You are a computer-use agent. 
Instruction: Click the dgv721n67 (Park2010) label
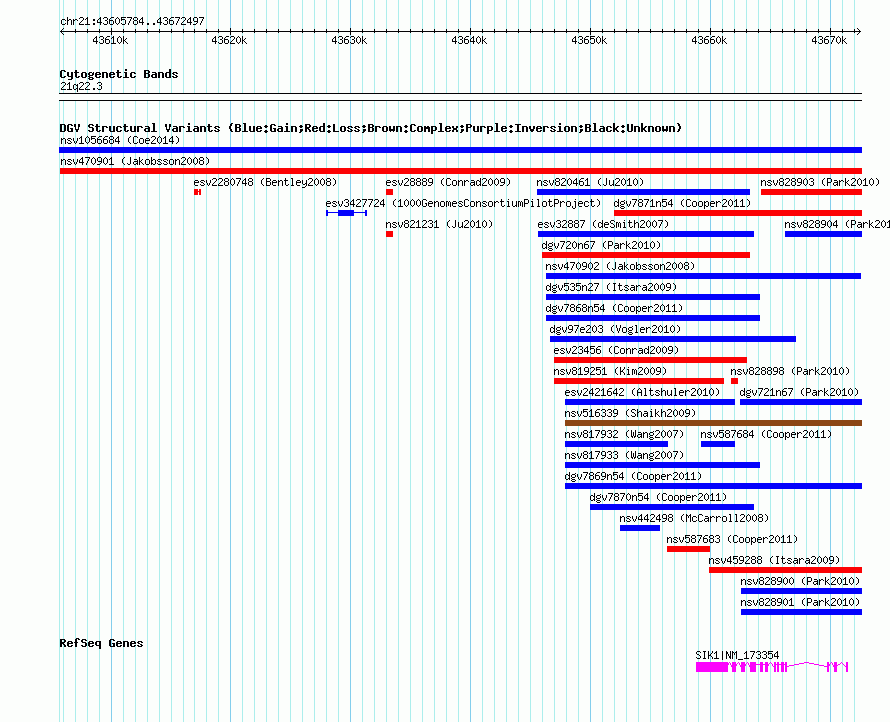tap(799, 392)
